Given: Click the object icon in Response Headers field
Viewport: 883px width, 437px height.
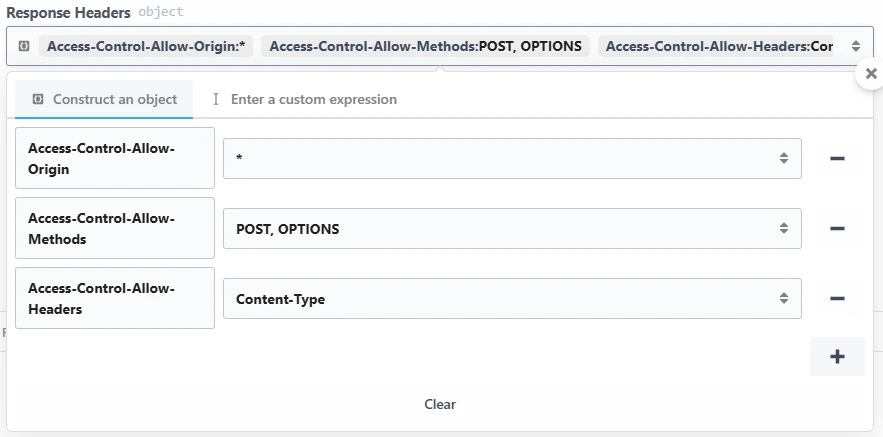Looking at the screenshot, I should 24,46.
